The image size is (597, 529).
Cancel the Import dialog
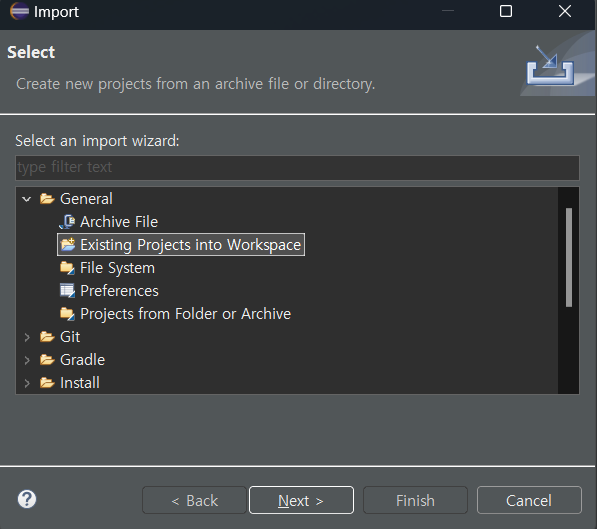pyautogui.click(x=529, y=500)
